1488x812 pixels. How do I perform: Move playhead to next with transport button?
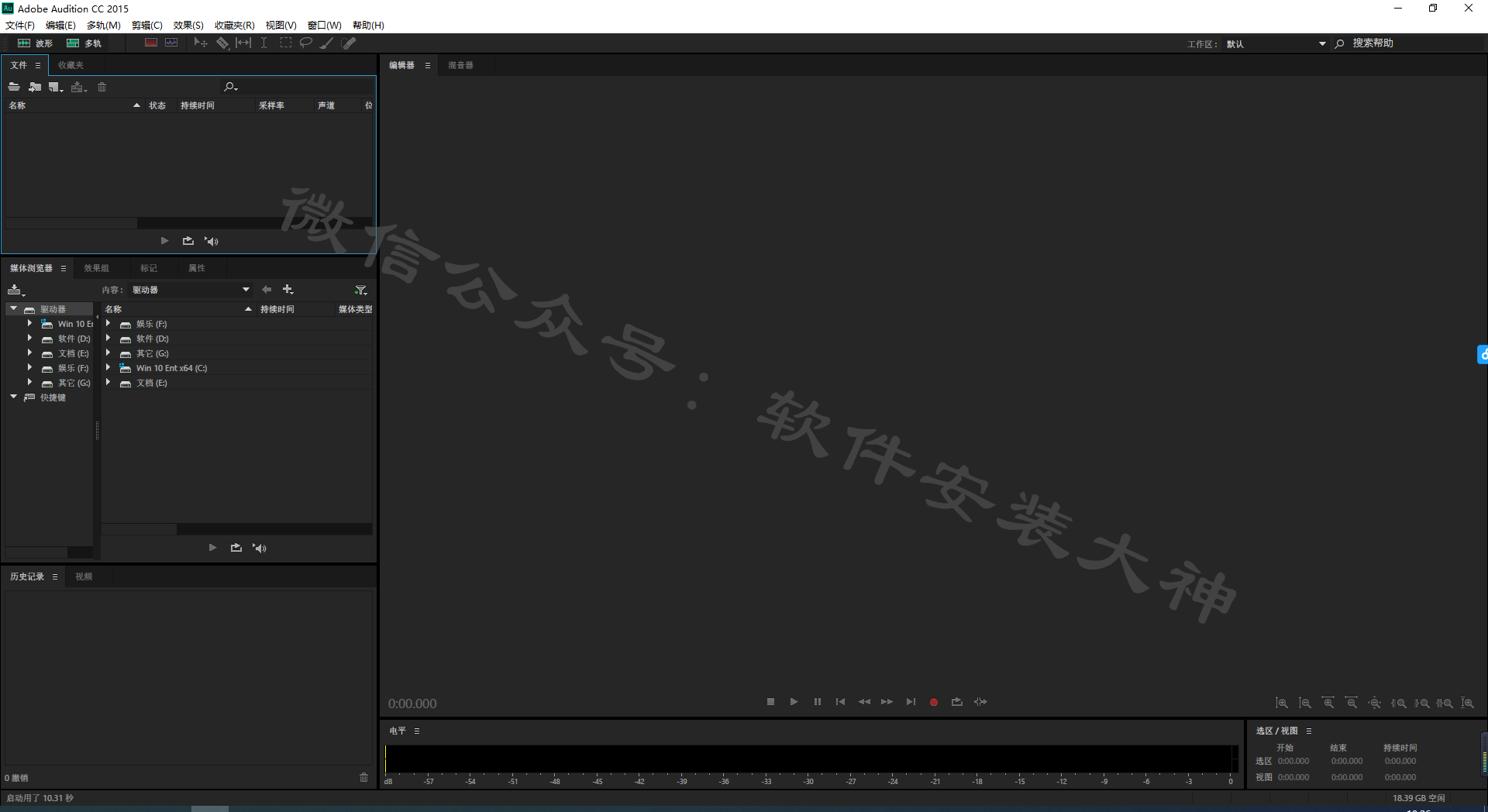click(x=911, y=702)
